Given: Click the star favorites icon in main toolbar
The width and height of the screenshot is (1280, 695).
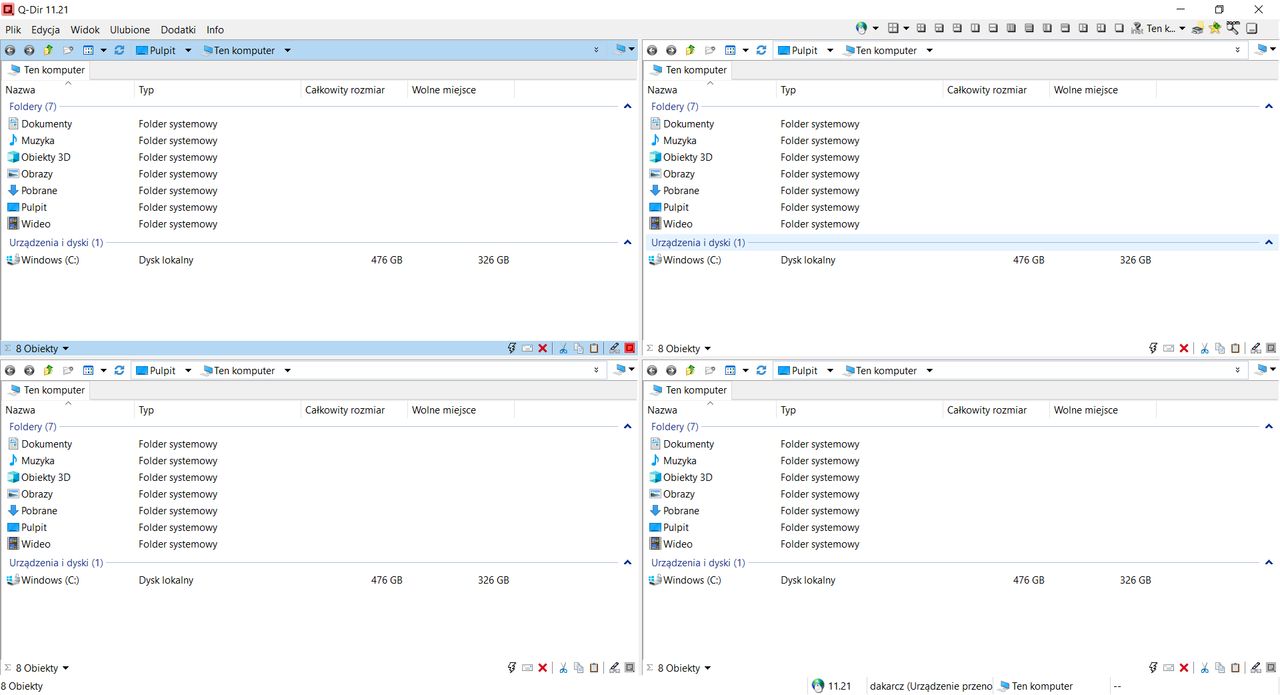Looking at the screenshot, I should 1215,29.
